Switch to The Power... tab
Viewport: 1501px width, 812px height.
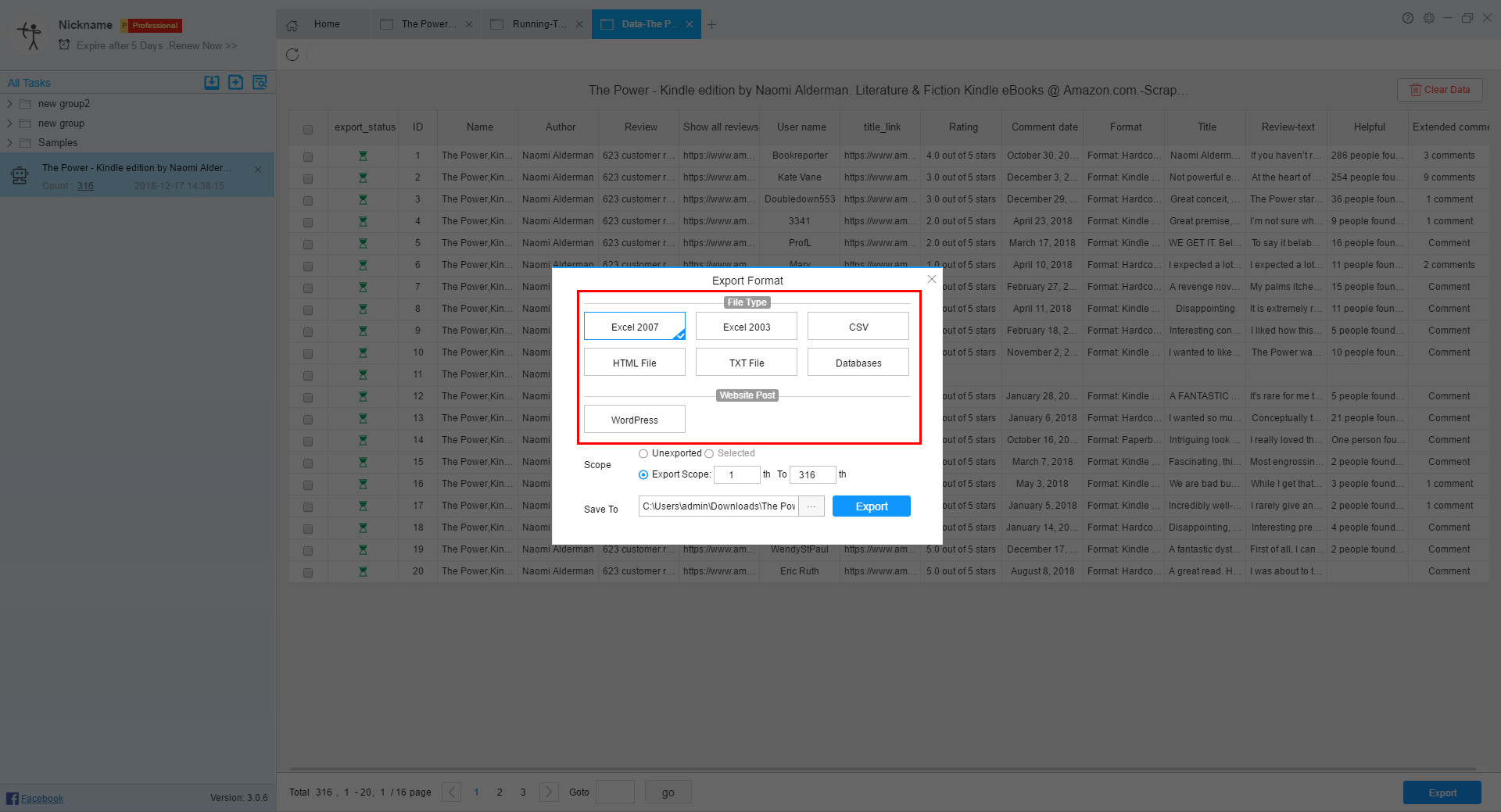point(425,24)
